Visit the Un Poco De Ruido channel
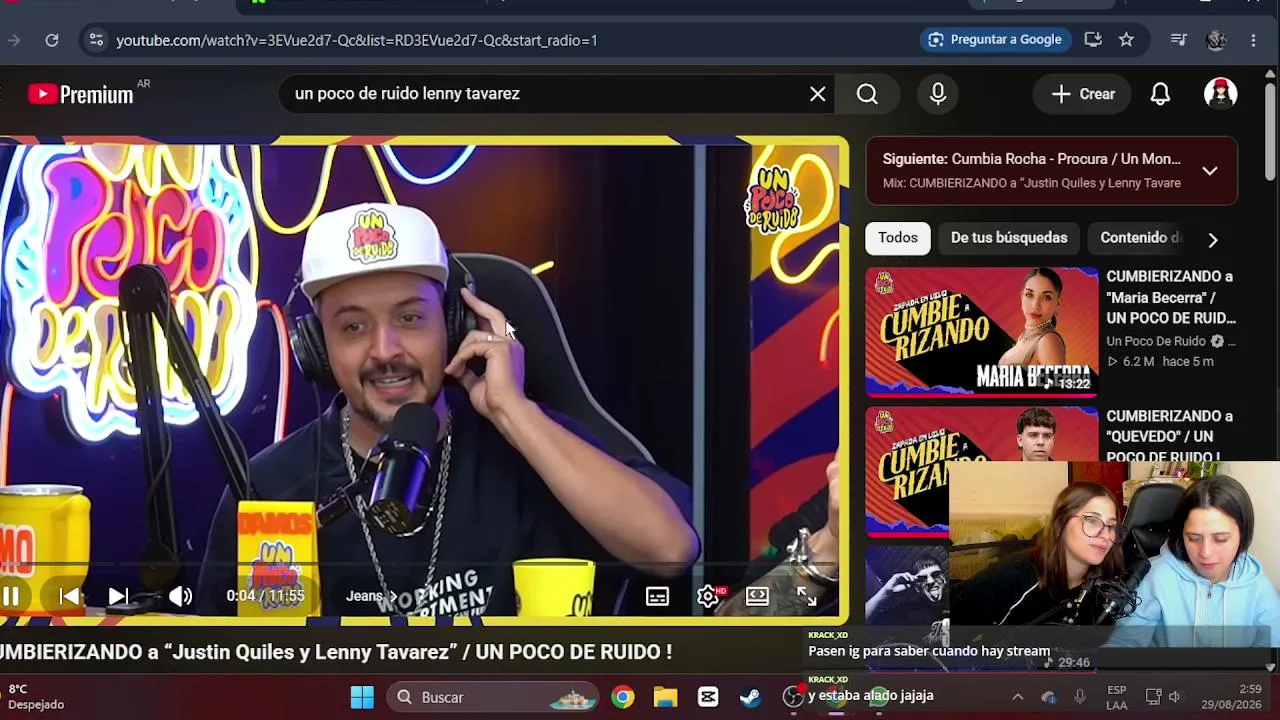This screenshot has height=720, width=1280. [1156, 341]
